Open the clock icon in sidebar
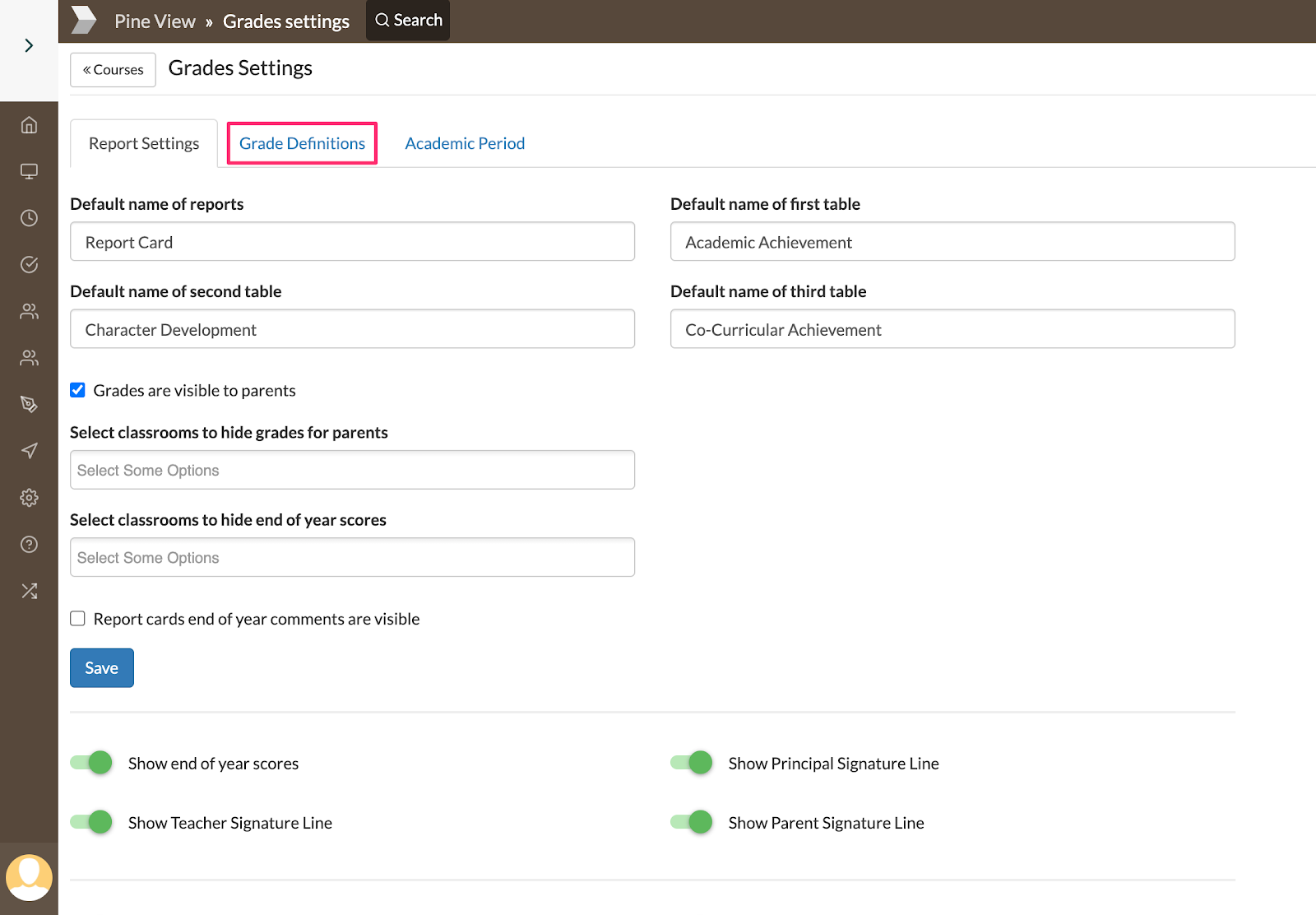Screen dimensions: 1316x915 [29, 218]
